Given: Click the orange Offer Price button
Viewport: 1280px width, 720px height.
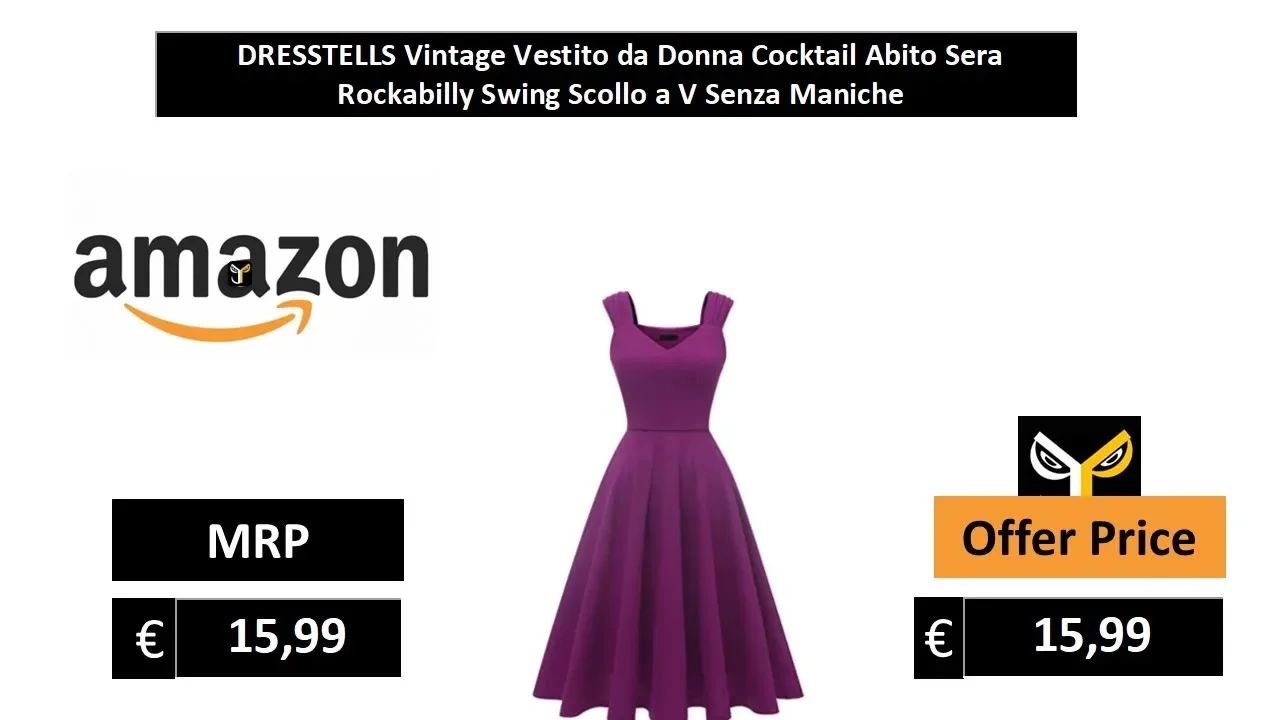Looking at the screenshot, I should pyautogui.click(x=1080, y=537).
